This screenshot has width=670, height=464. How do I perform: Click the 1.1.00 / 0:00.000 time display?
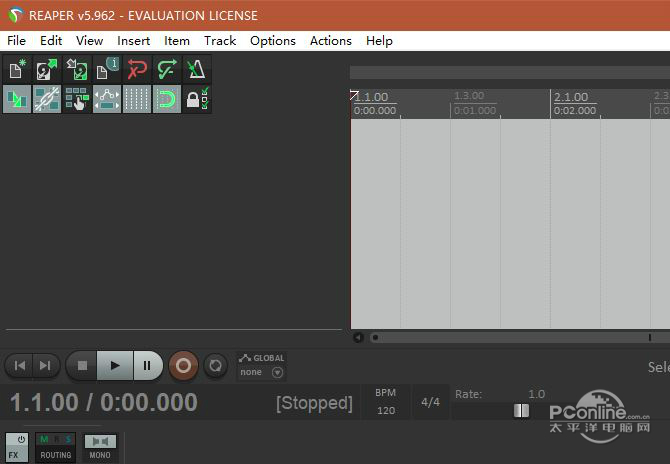click(104, 402)
